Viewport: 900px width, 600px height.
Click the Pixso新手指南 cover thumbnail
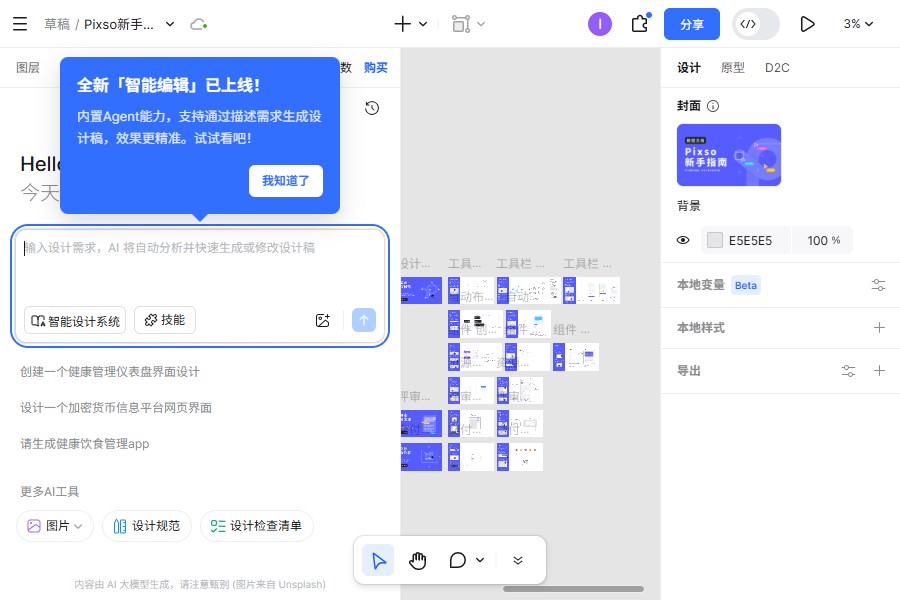[729, 155]
